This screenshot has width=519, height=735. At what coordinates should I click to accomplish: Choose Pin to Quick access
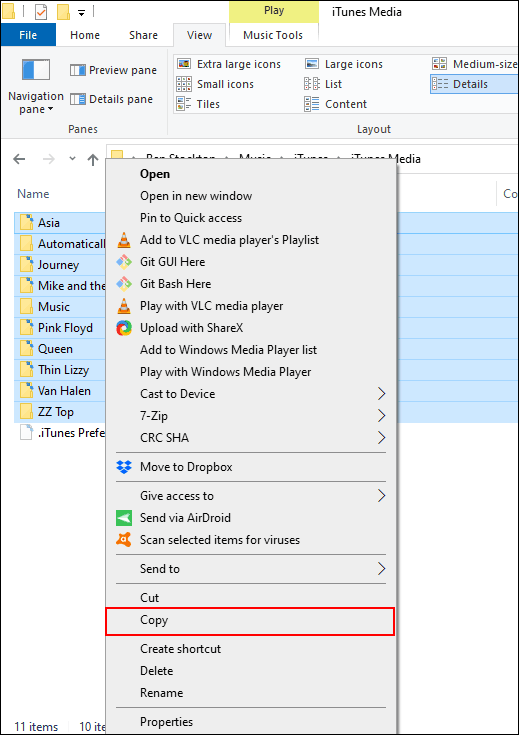click(x=251, y=218)
